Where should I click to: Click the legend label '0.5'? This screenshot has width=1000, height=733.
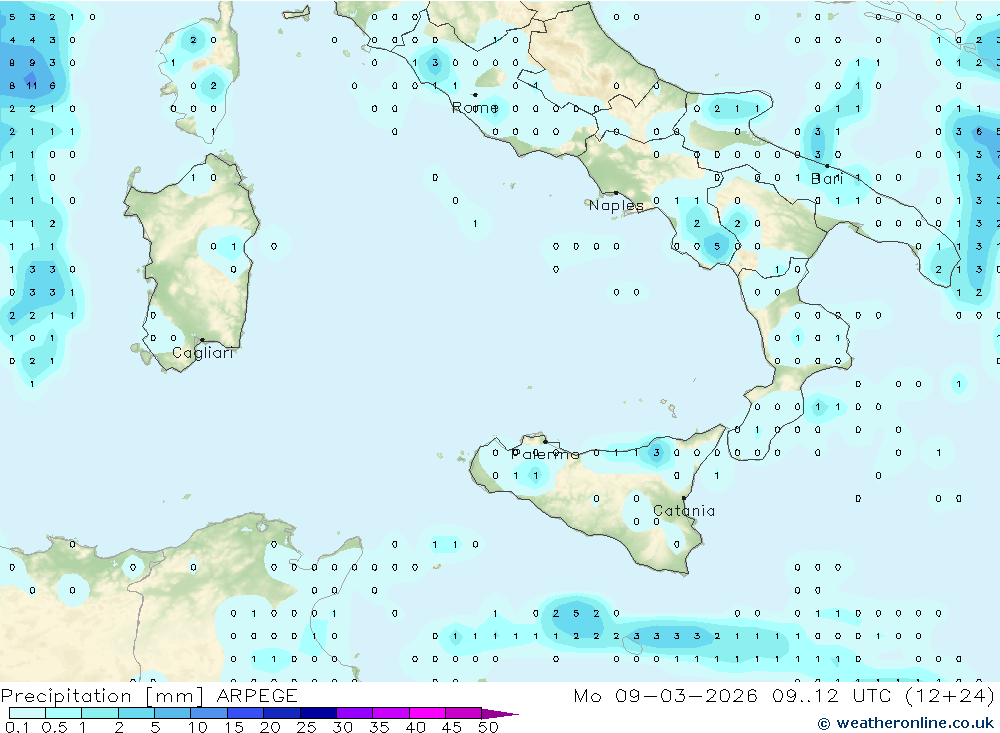[54, 727]
